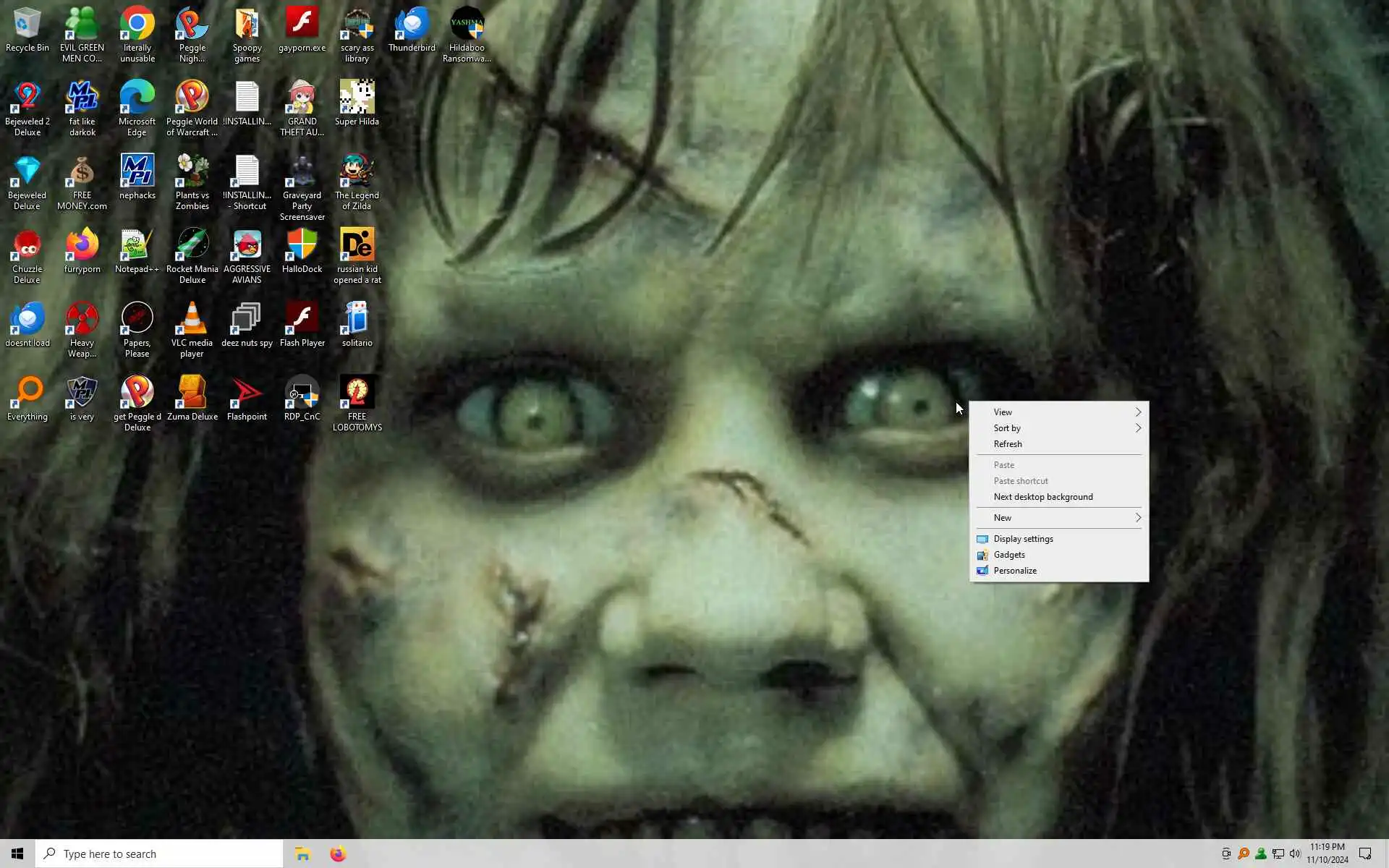Click the Windows Start button
Screen dimensions: 1389x868
coord(17,854)
